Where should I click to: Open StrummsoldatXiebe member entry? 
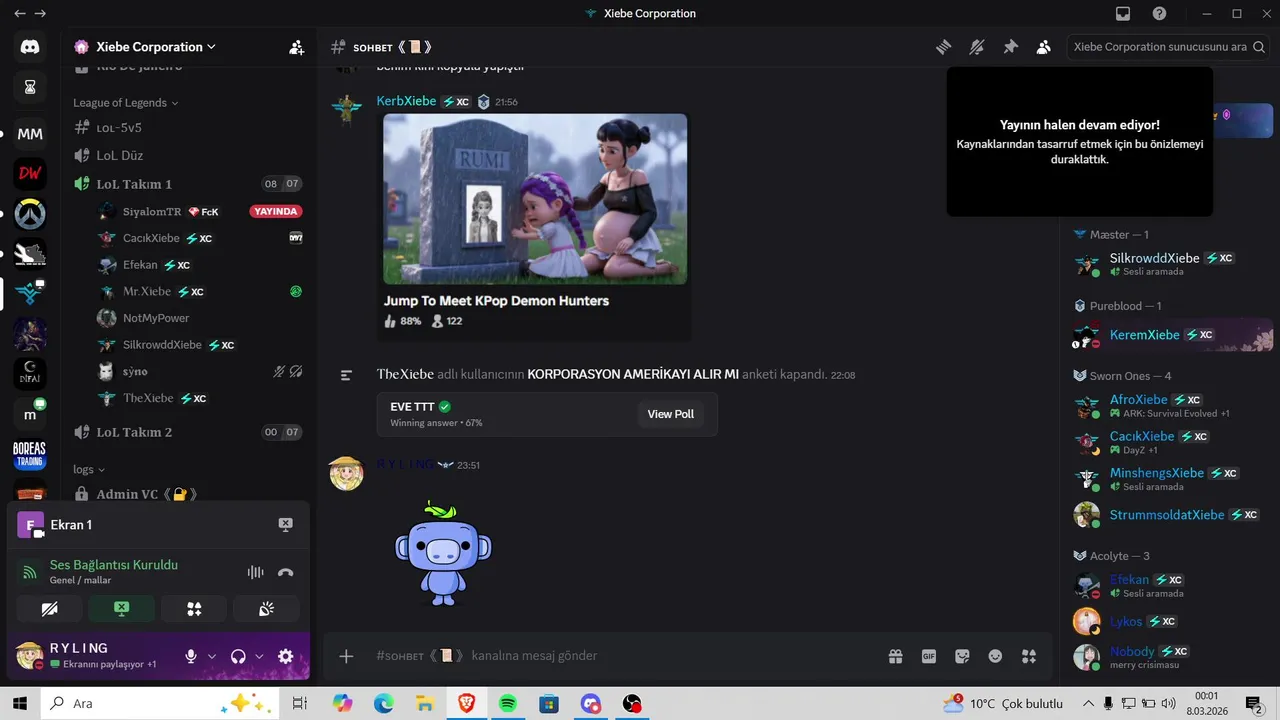(1170, 515)
